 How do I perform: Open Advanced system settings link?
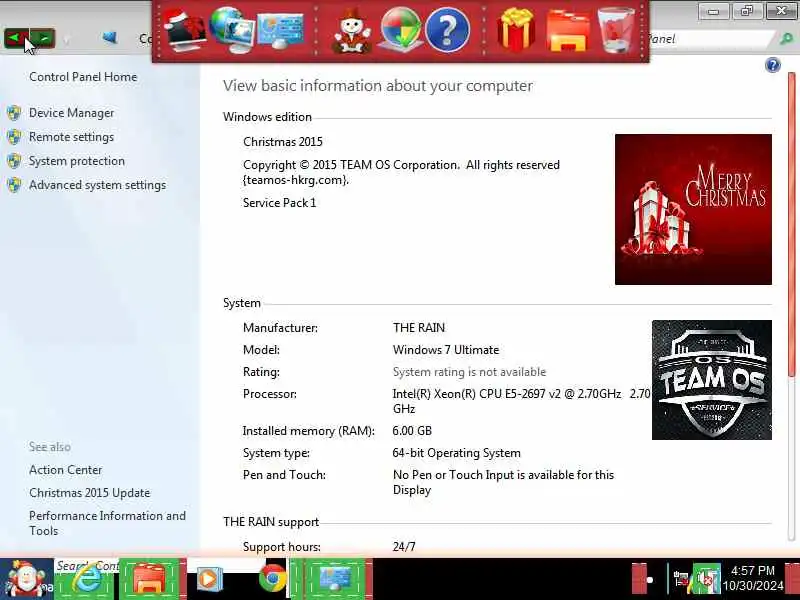click(x=97, y=185)
